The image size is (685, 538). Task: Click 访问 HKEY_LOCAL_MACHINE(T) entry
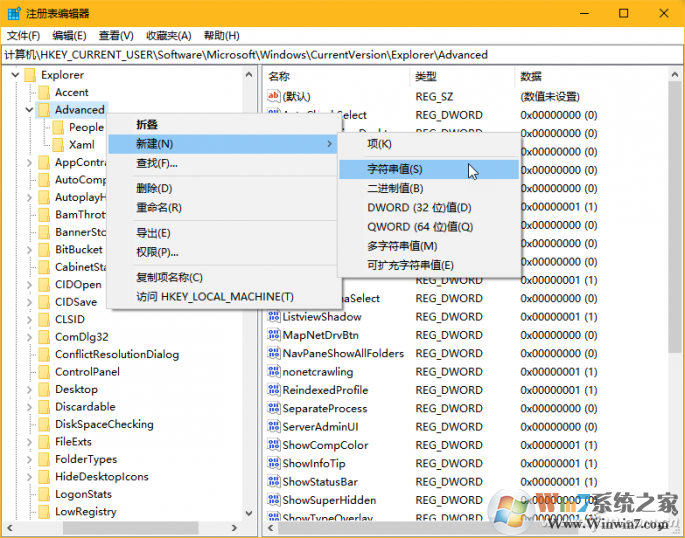tap(222, 297)
